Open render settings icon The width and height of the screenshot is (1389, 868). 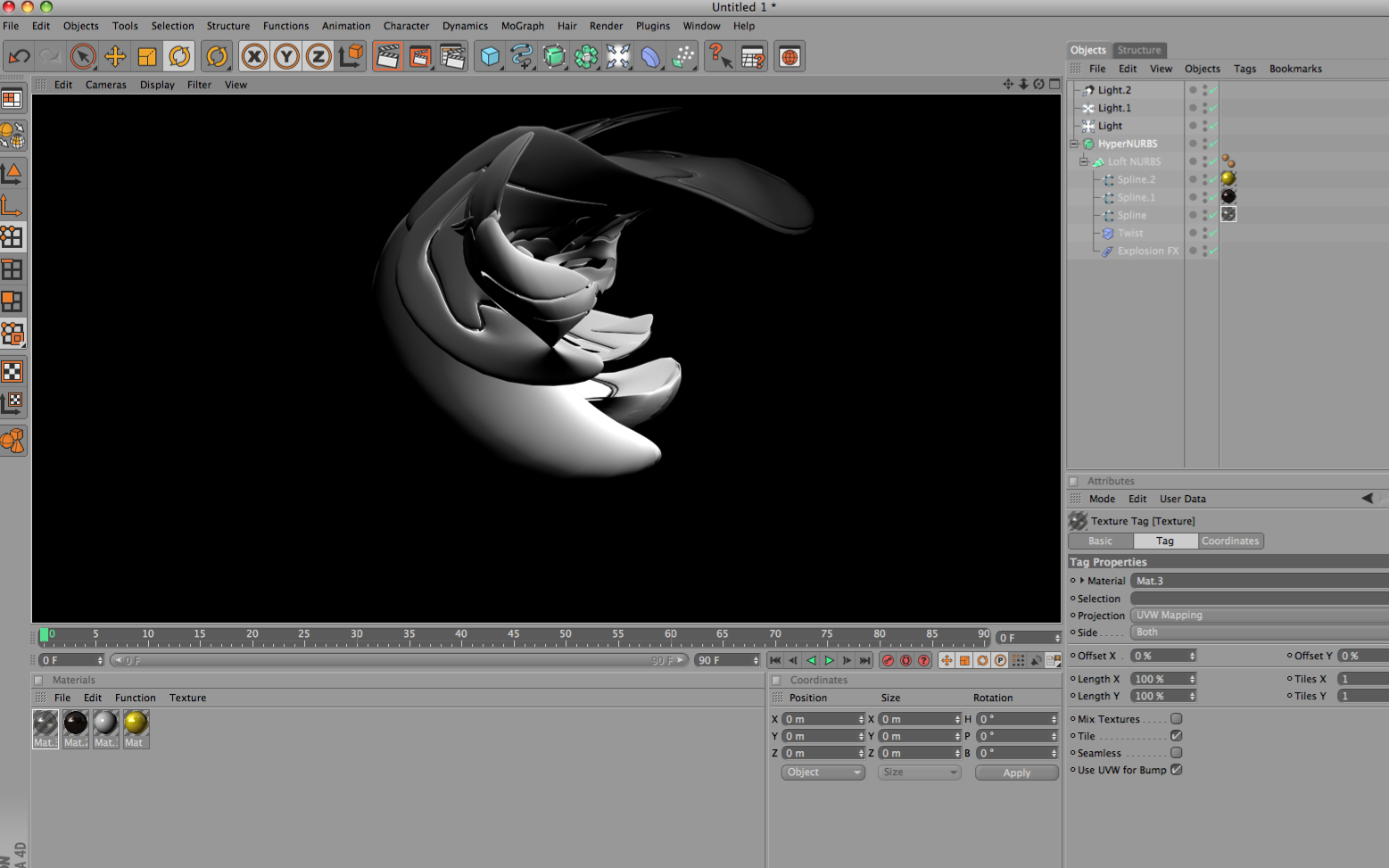pyautogui.click(x=453, y=57)
